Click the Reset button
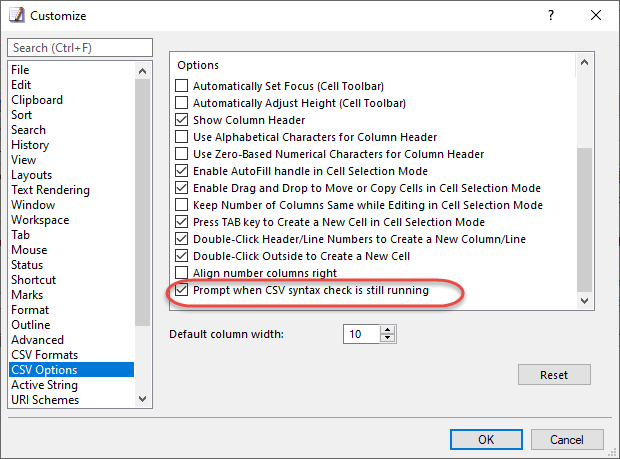Screen dimensions: 620x459 click(554, 374)
